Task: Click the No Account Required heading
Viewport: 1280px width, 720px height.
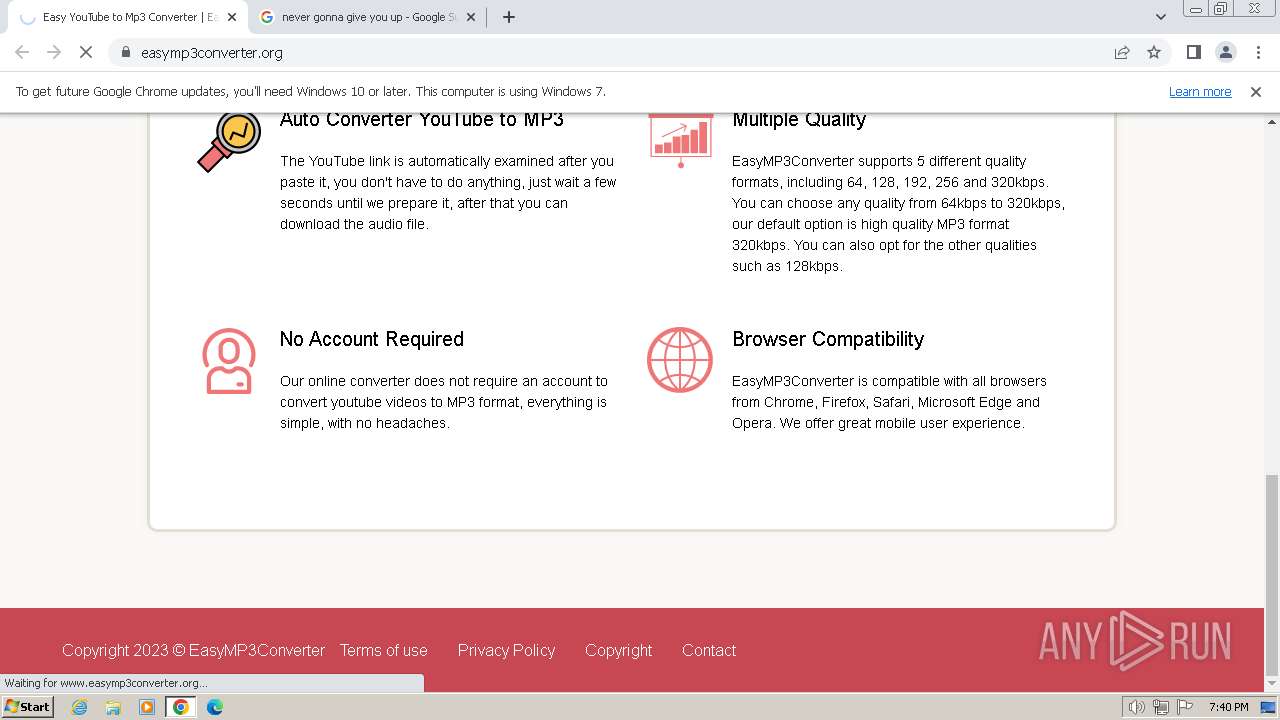Action: [x=372, y=339]
